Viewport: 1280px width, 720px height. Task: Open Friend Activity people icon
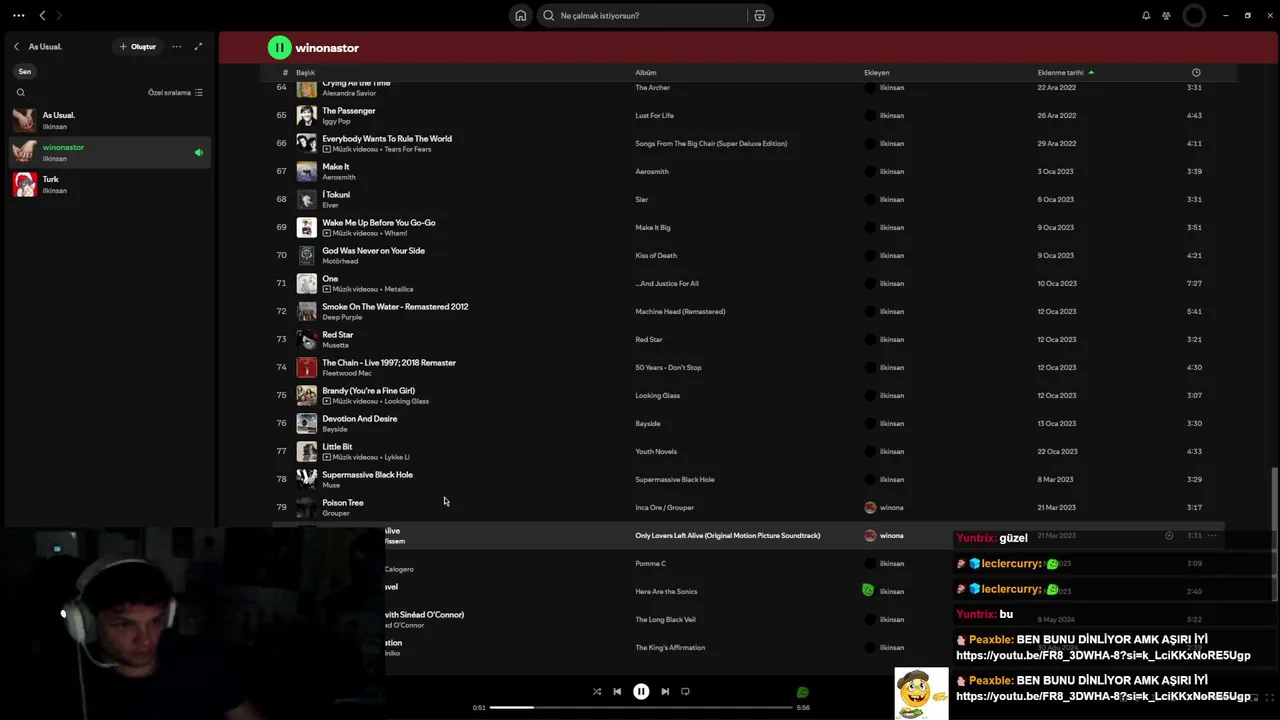click(1166, 15)
